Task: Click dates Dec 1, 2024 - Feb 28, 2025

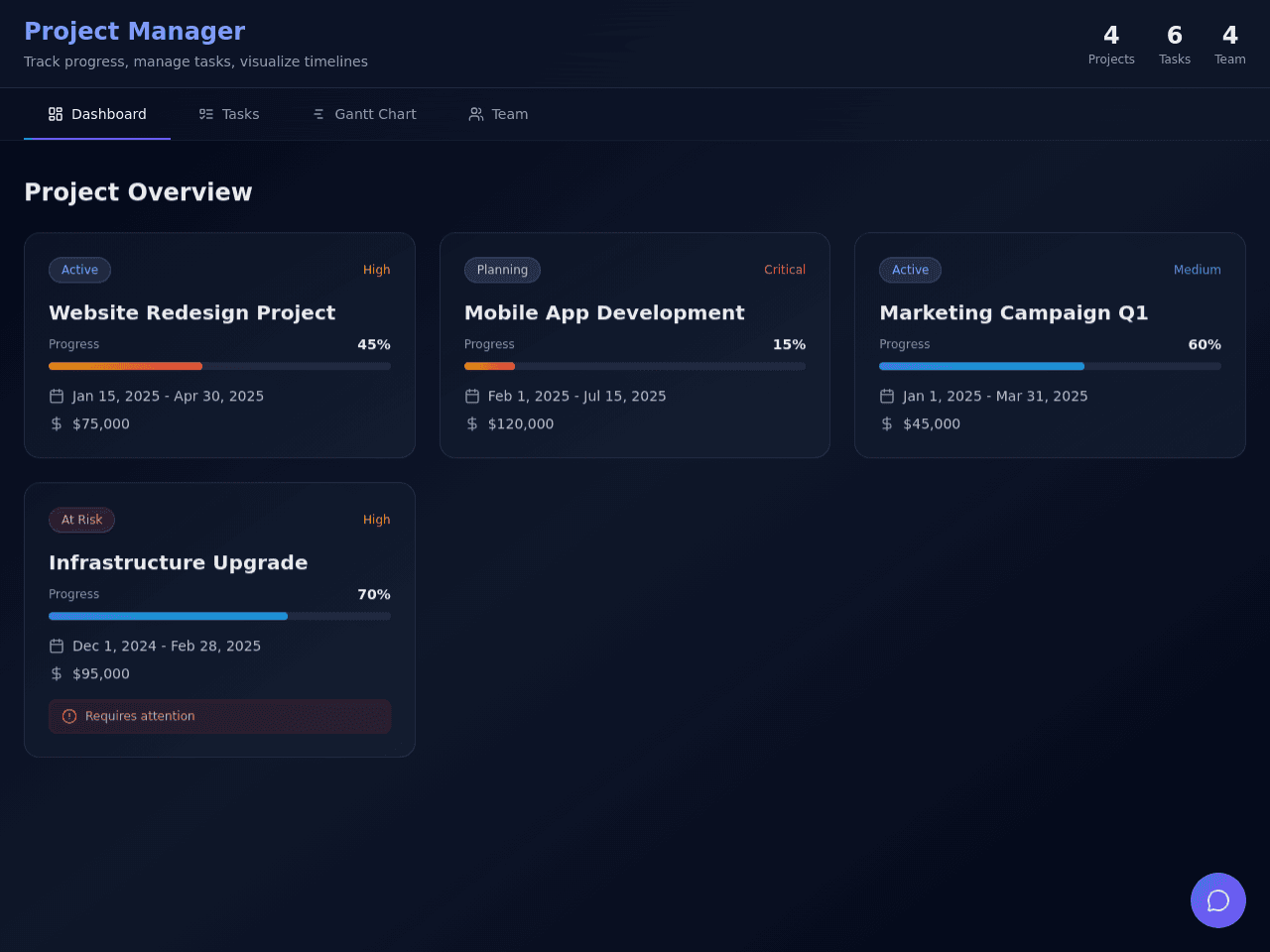Action: coord(167,646)
